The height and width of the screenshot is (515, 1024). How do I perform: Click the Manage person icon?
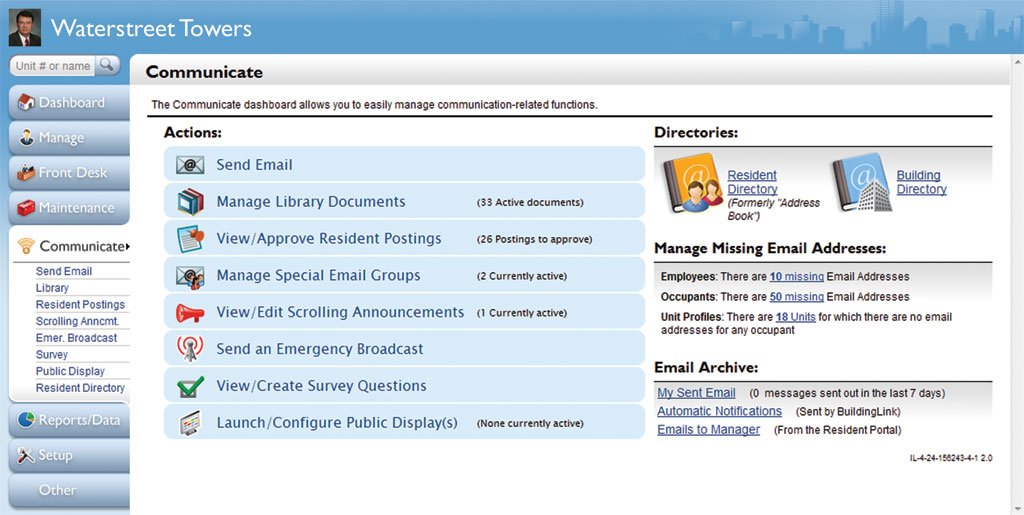[x=26, y=137]
